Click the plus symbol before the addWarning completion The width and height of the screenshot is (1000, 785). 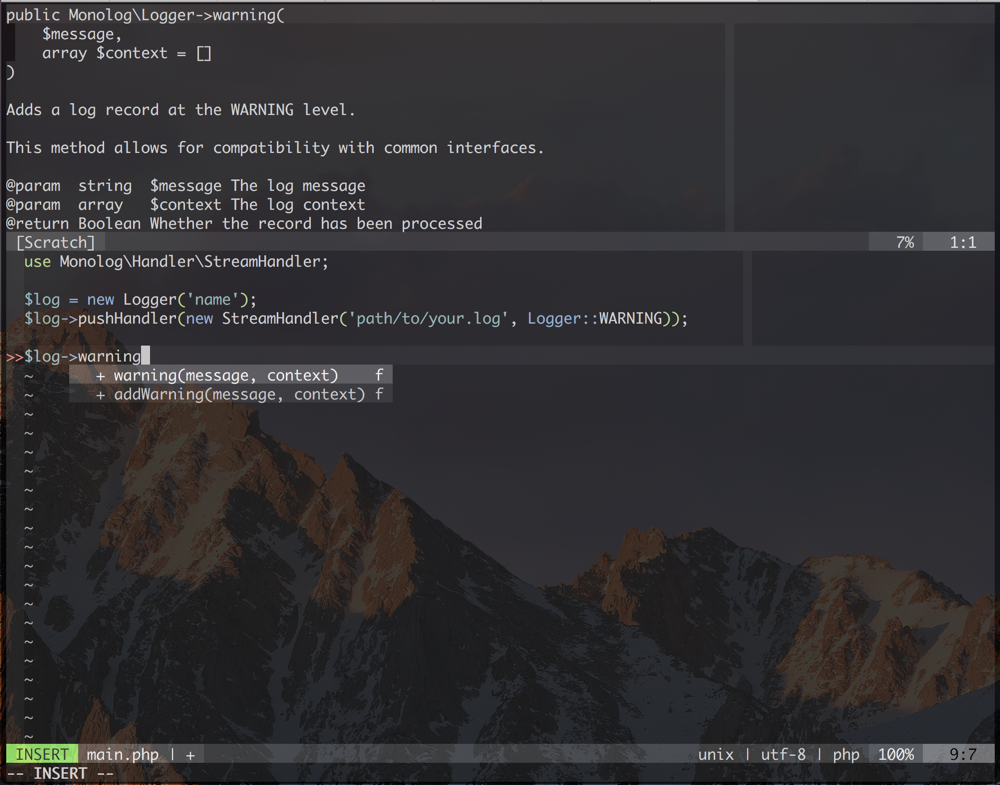100,395
